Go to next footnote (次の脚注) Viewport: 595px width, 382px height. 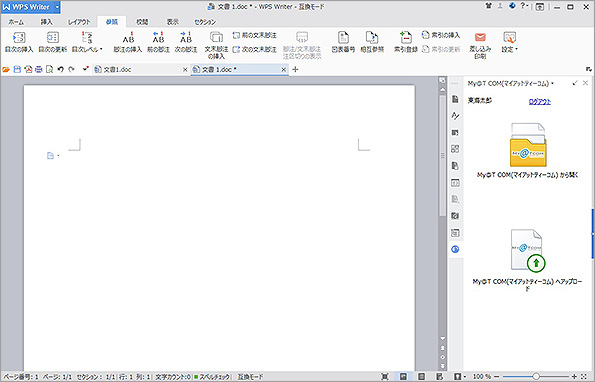tap(186, 42)
